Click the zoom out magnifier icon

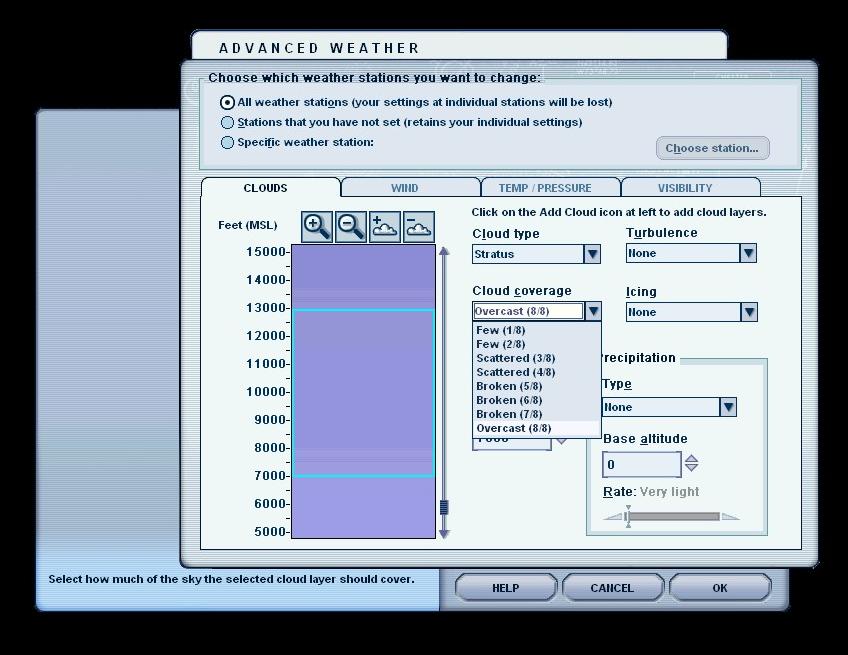[x=351, y=226]
